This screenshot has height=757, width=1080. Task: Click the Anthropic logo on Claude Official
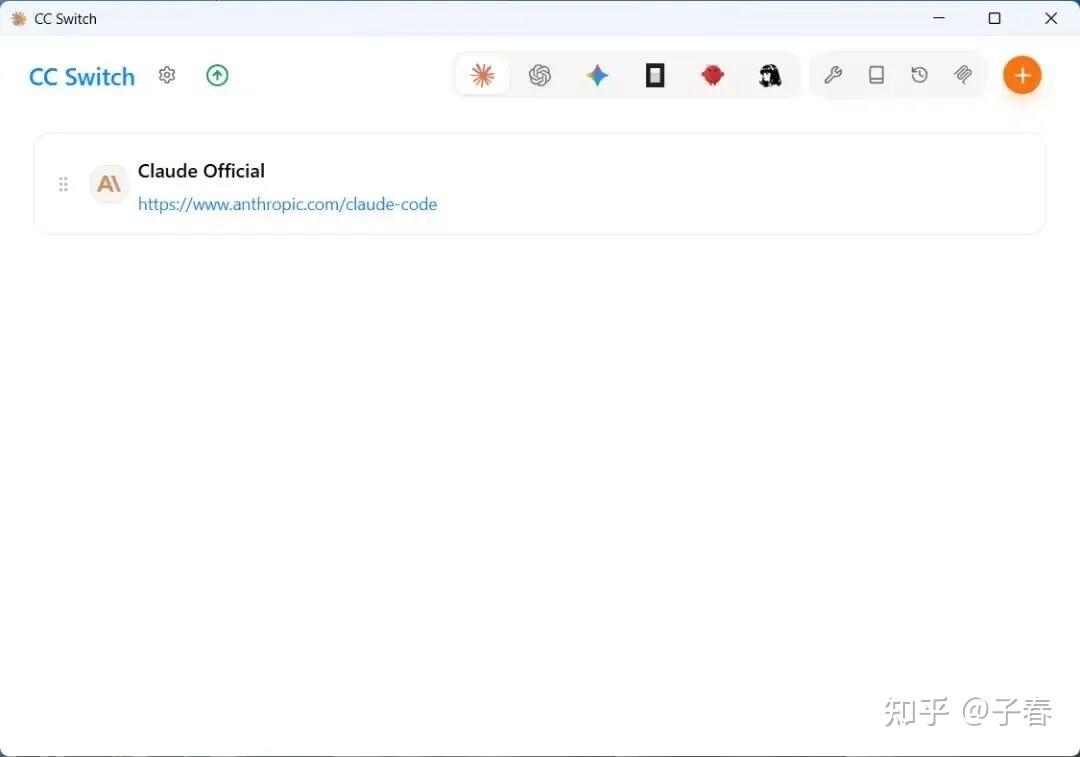(x=109, y=184)
